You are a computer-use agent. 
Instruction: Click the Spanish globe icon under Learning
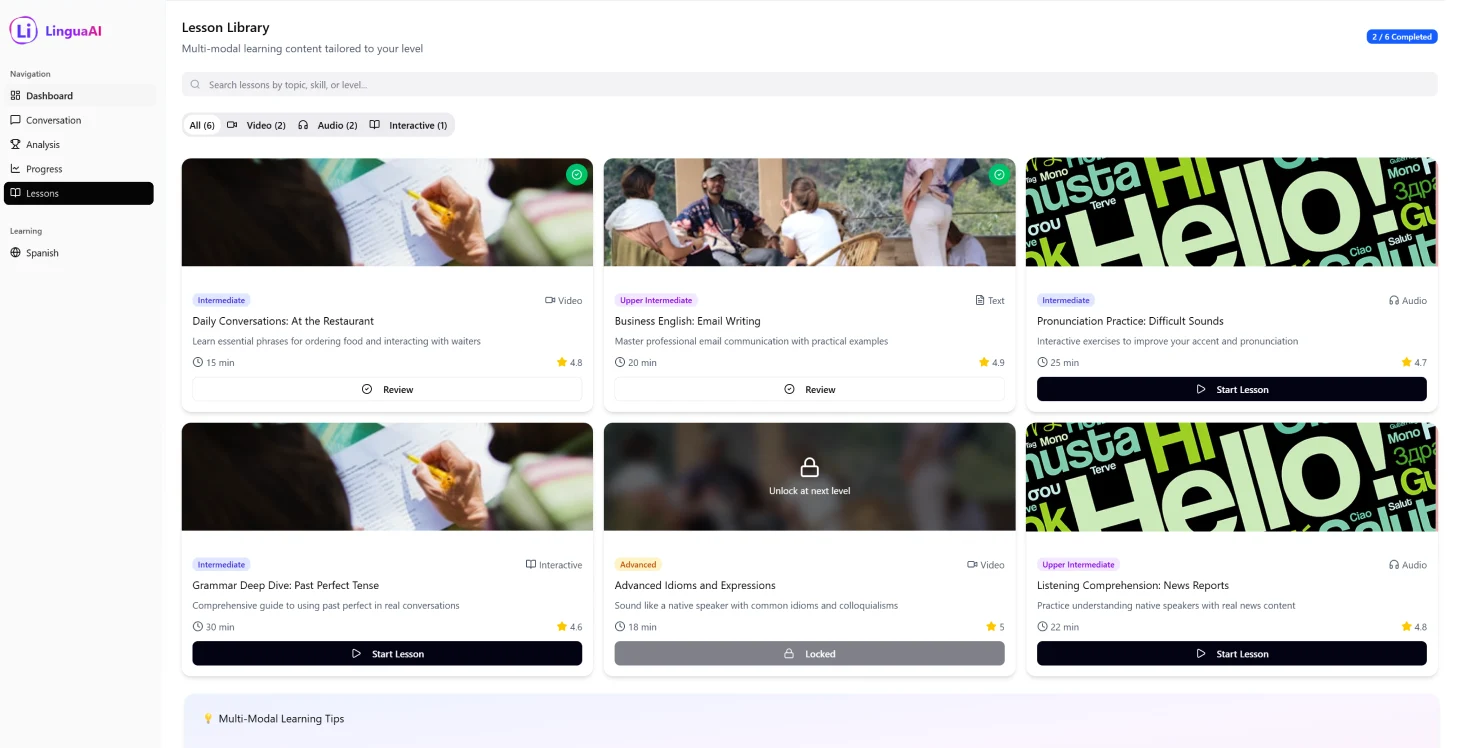(x=14, y=253)
